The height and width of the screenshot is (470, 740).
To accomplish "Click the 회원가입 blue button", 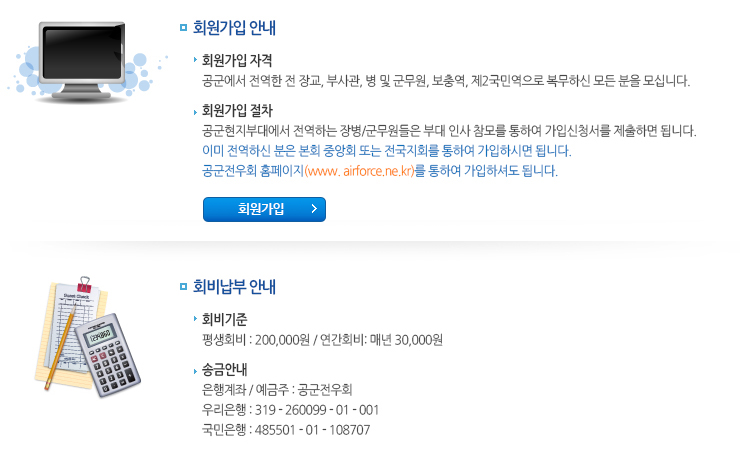I will (x=264, y=209).
